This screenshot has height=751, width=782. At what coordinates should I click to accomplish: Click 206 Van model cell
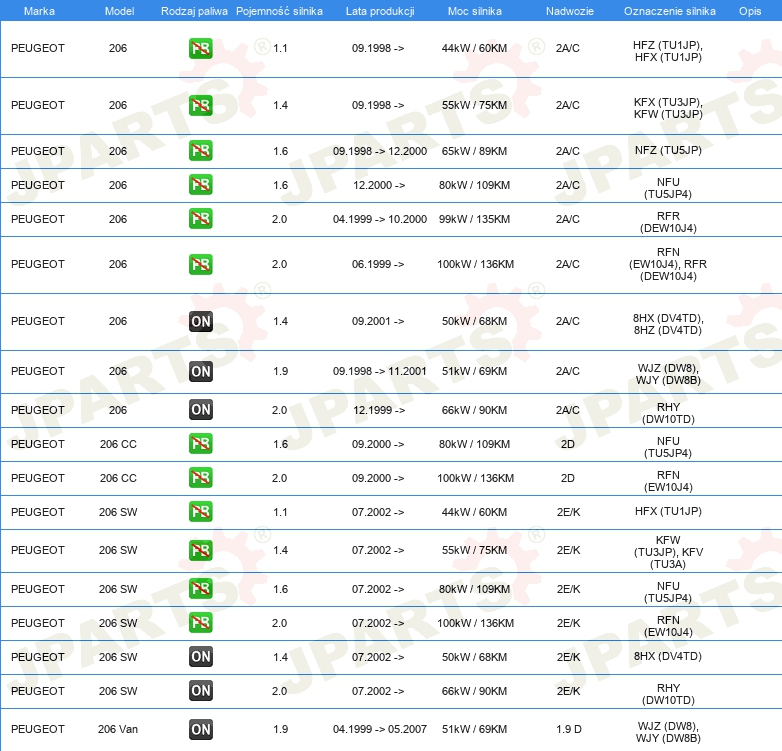pos(118,729)
